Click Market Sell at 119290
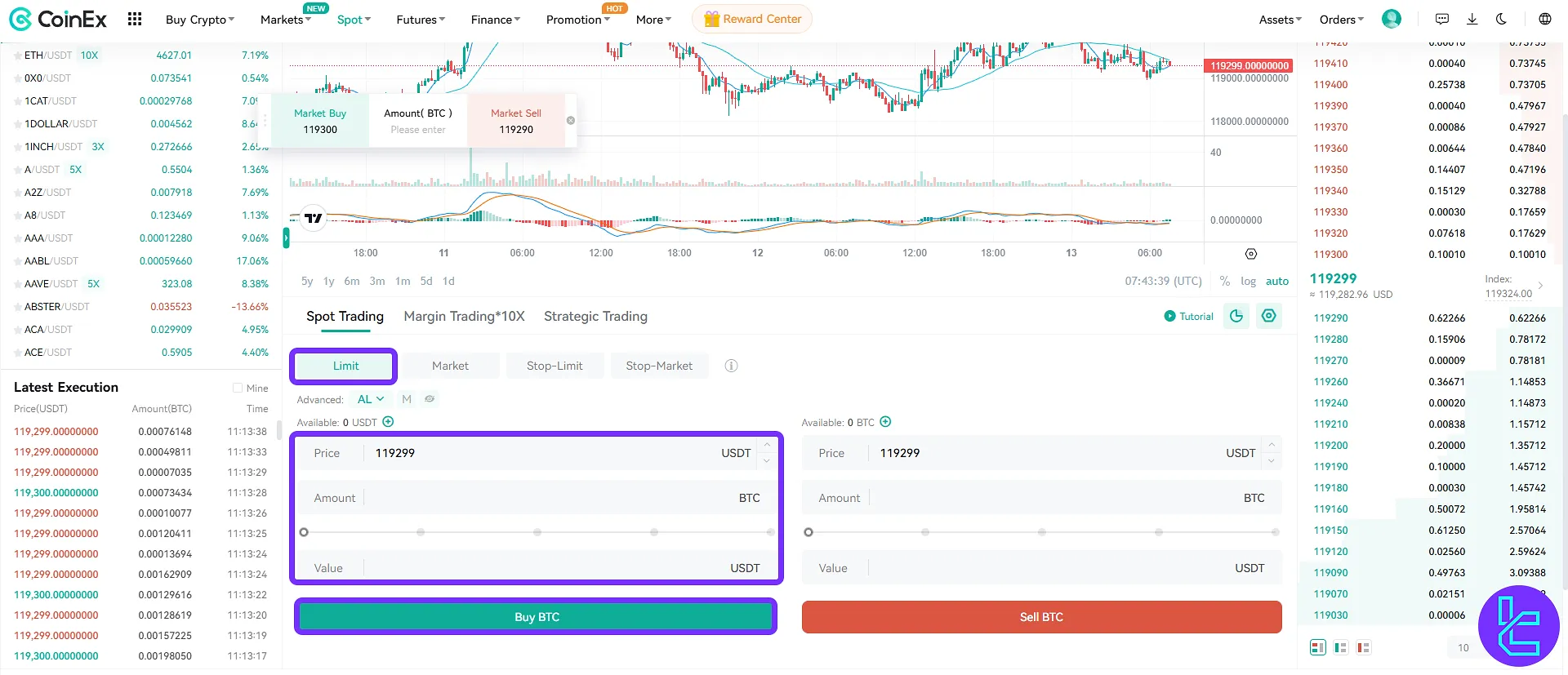The width and height of the screenshot is (1568, 675). (x=516, y=121)
